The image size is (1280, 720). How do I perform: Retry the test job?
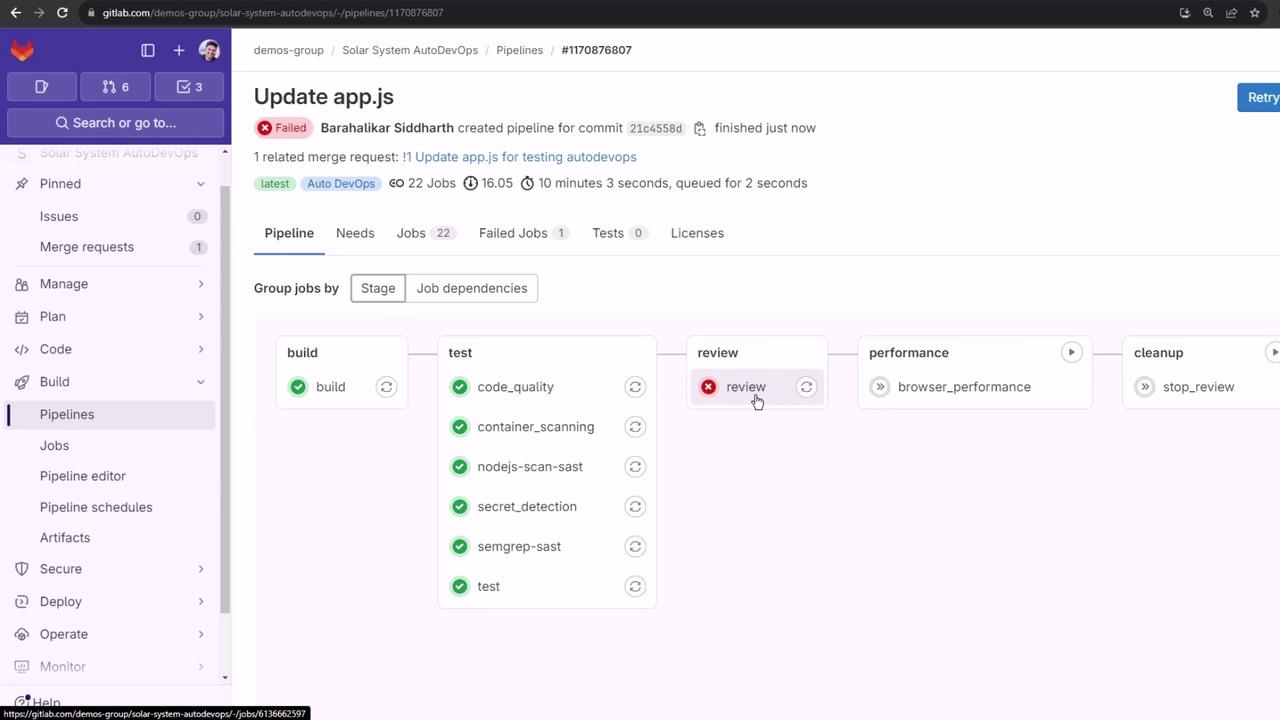point(635,587)
